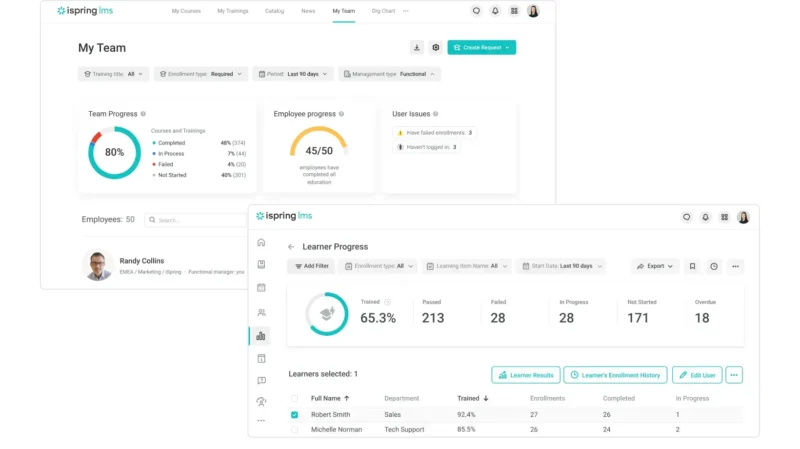Screen dimensions: 800x449
Task: Click the download icon in My Team window
Action: pyautogui.click(x=417, y=47)
